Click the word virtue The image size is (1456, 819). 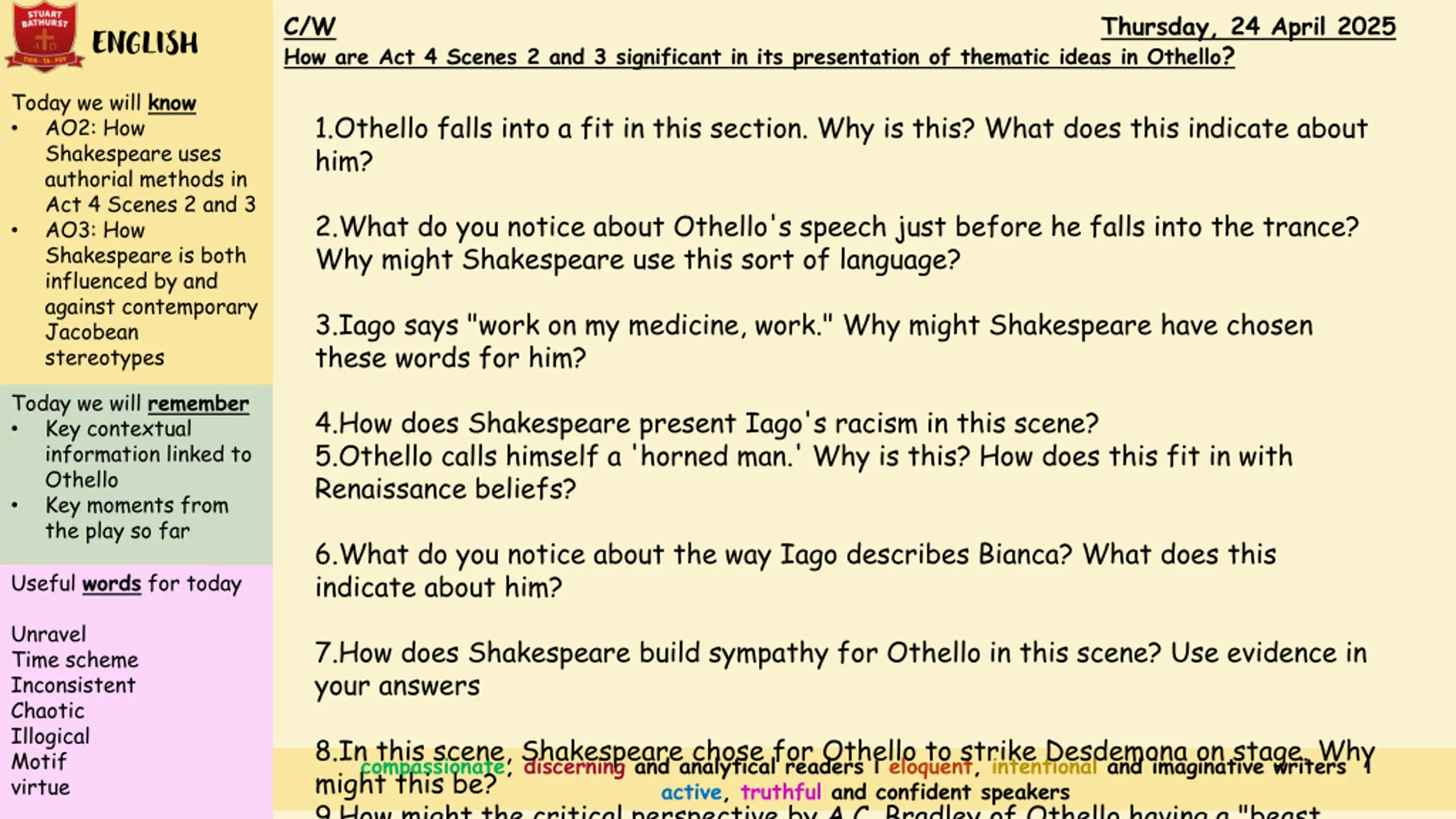click(x=40, y=788)
